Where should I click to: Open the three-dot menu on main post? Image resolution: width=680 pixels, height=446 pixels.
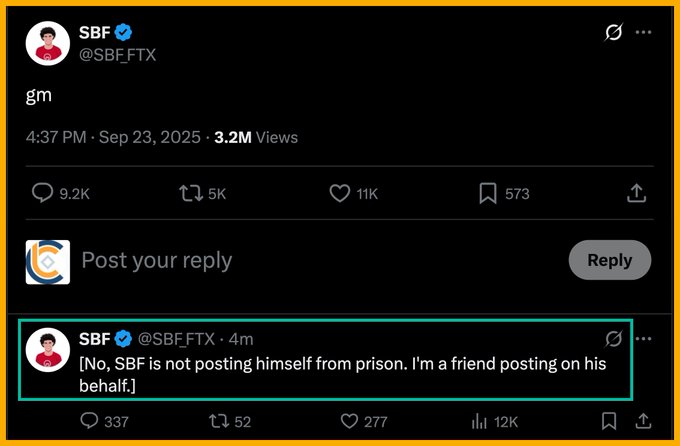643,33
